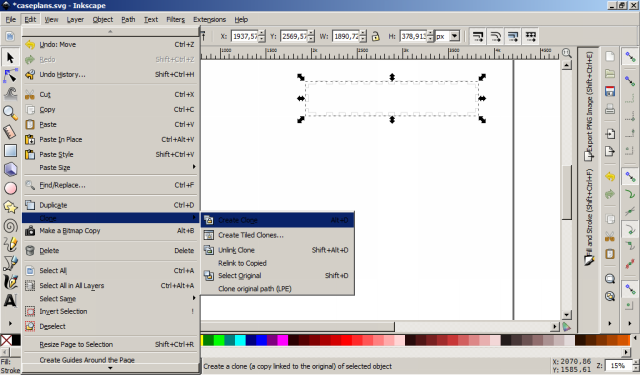The width and height of the screenshot is (640, 375).
Task: Click vertical scrollbar down arrow
Action: click(567, 315)
